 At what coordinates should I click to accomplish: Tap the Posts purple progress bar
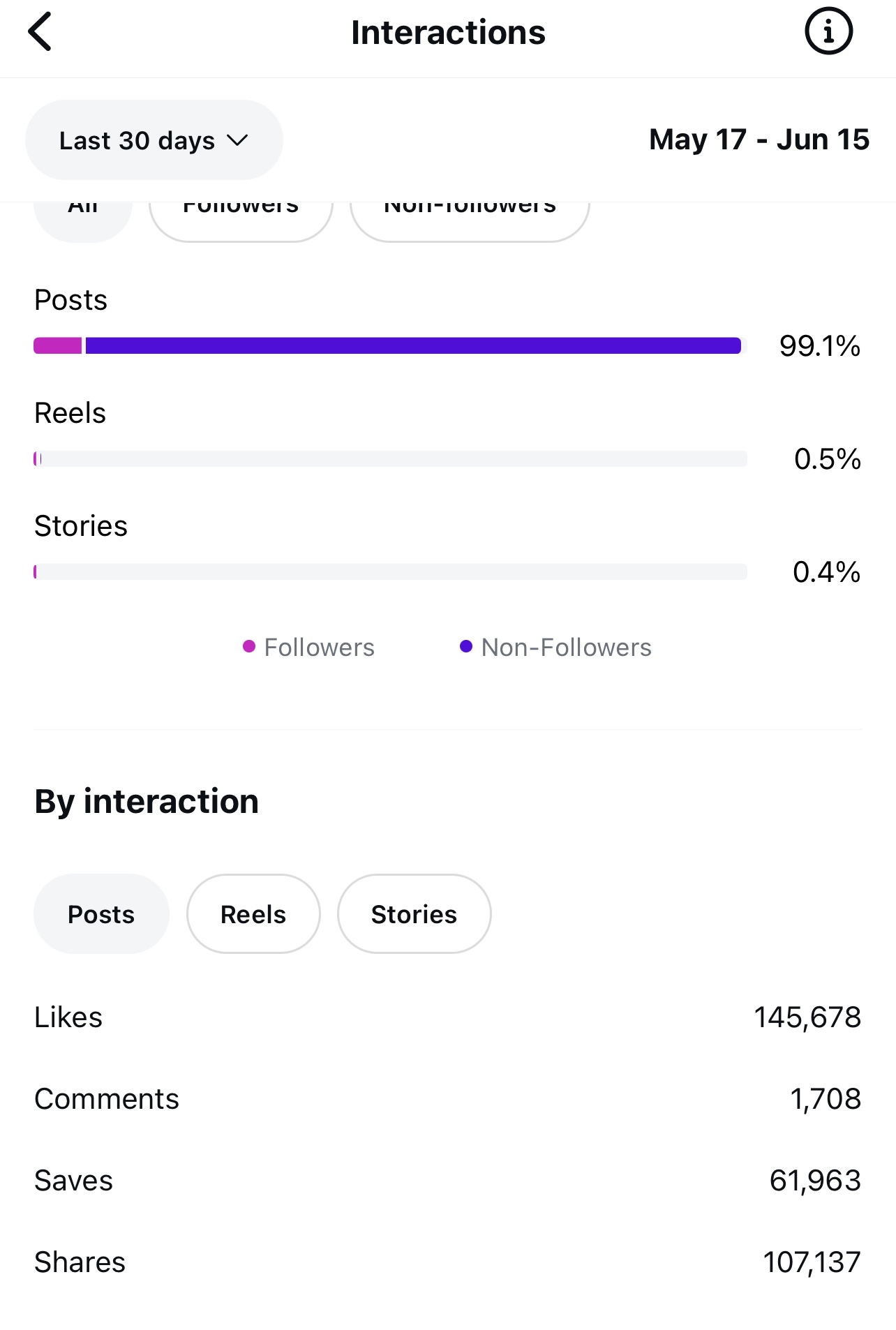pos(412,346)
